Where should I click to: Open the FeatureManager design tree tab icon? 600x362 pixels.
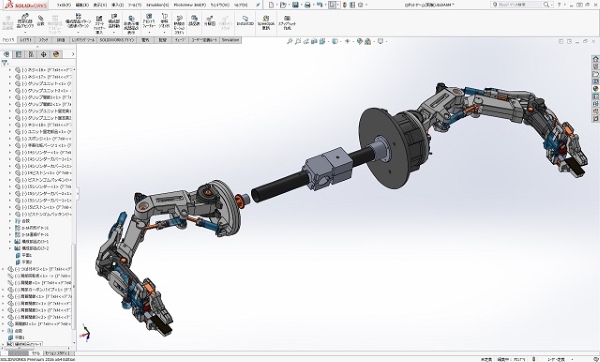click(x=6, y=54)
